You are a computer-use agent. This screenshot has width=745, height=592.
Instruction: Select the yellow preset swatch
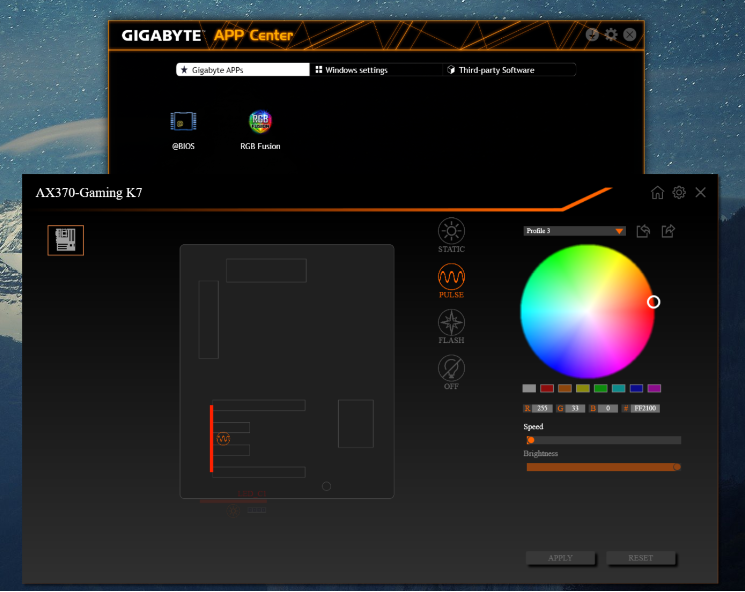click(x=583, y=388)
